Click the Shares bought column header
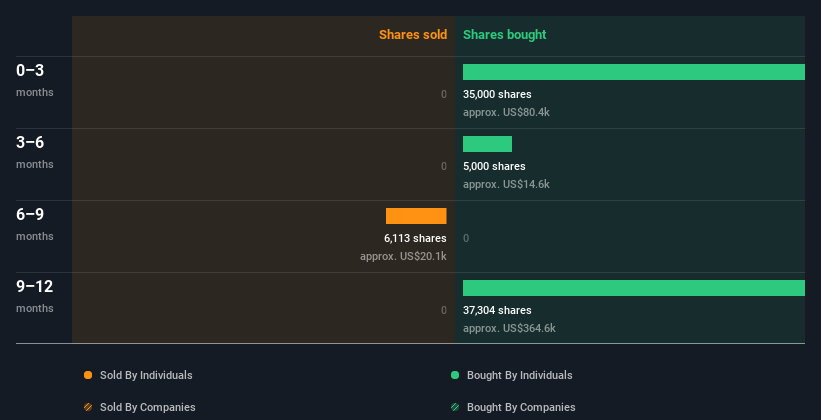This screenshot has width=821, height=420. 504,35
